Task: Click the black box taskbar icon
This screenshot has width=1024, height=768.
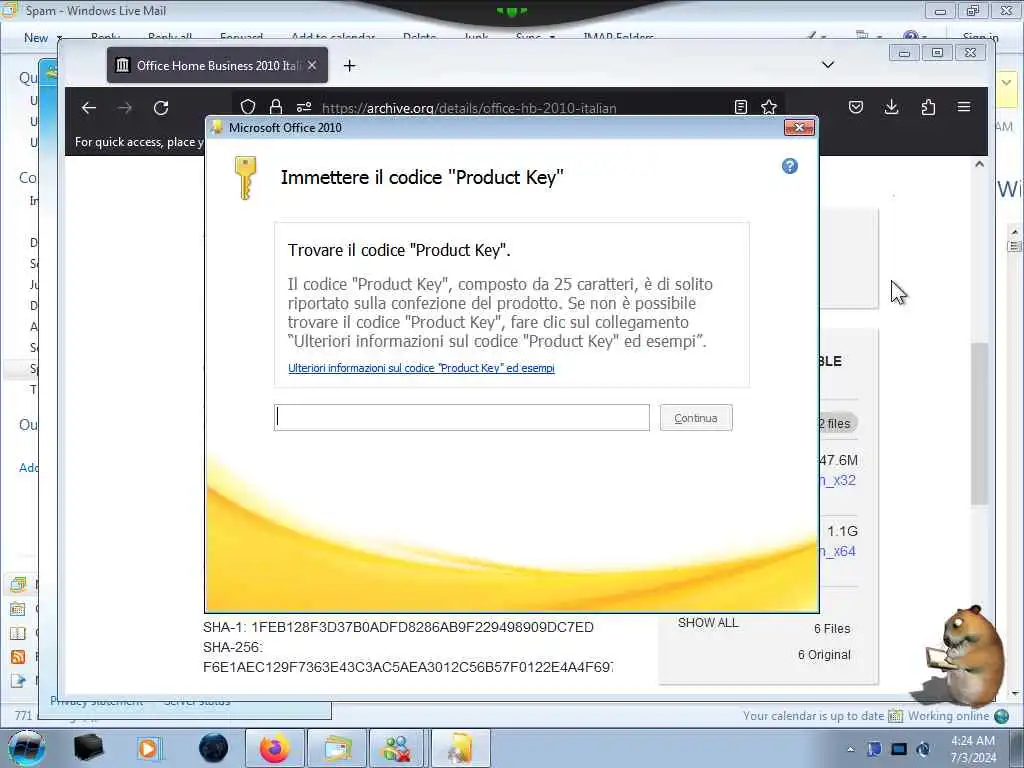Action: coord(89,748)
